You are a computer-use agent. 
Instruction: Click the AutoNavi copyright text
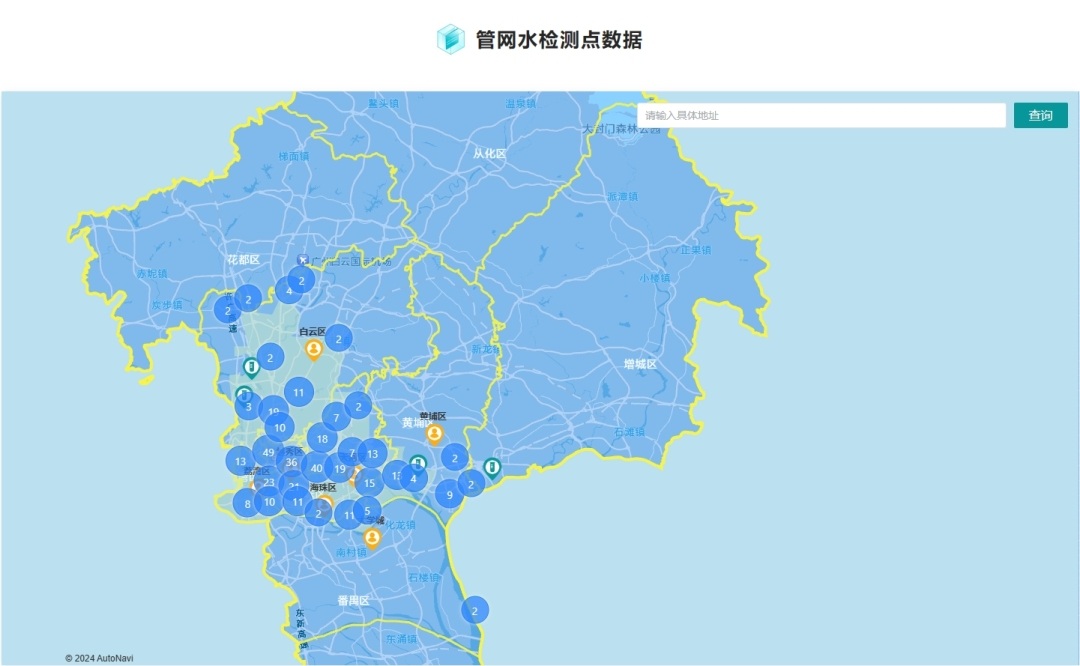coord(99,658)
